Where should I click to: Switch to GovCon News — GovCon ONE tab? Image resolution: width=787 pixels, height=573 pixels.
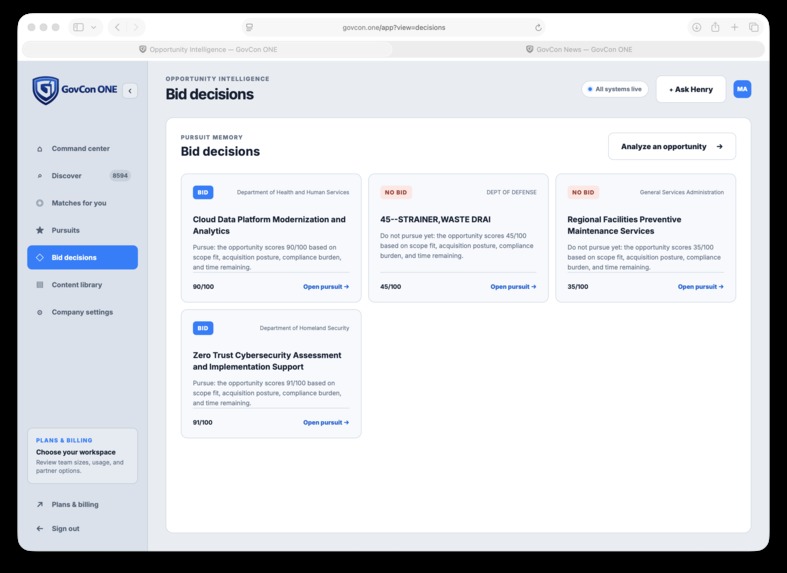[579, 49]
